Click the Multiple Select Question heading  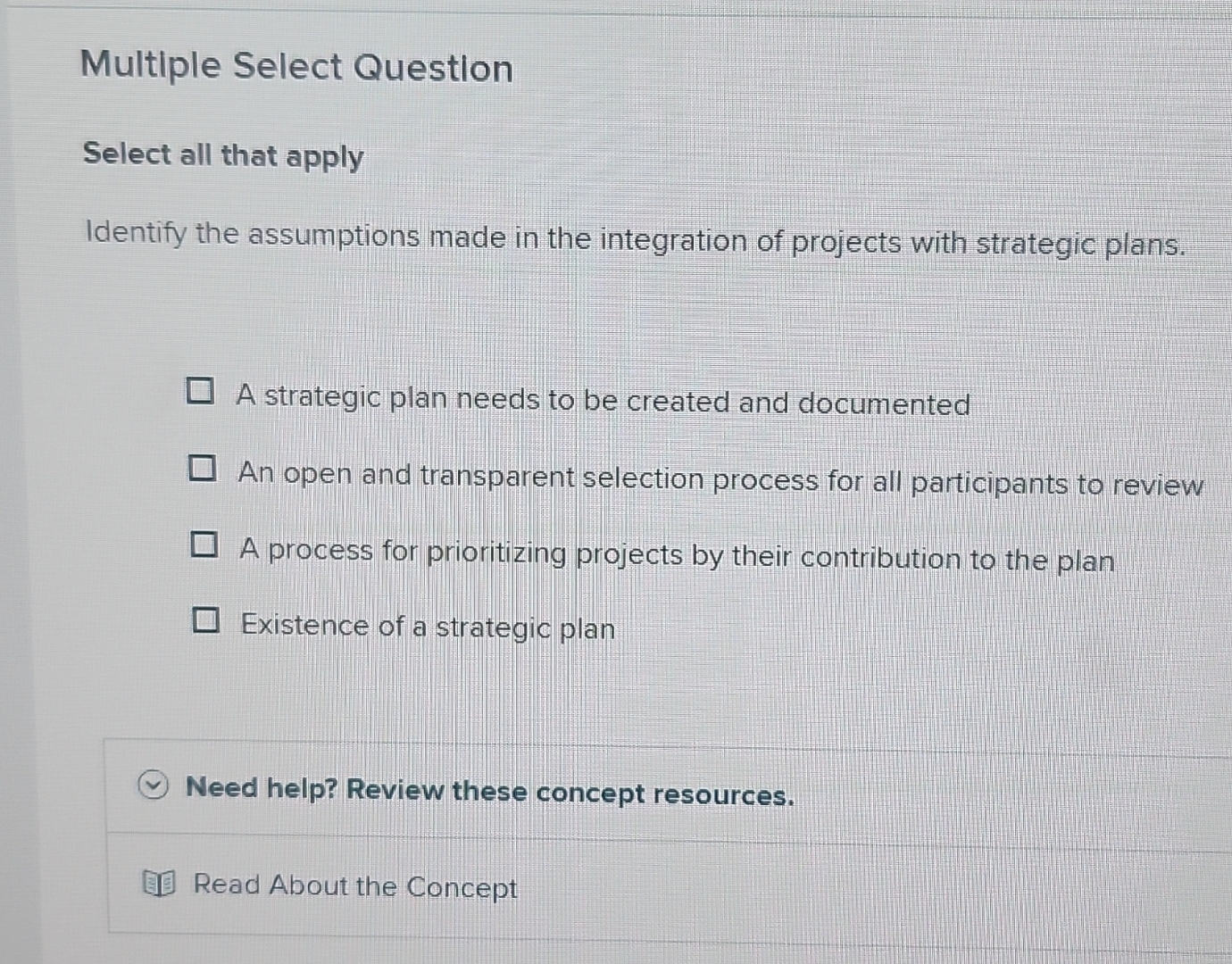tap(296, 66)
